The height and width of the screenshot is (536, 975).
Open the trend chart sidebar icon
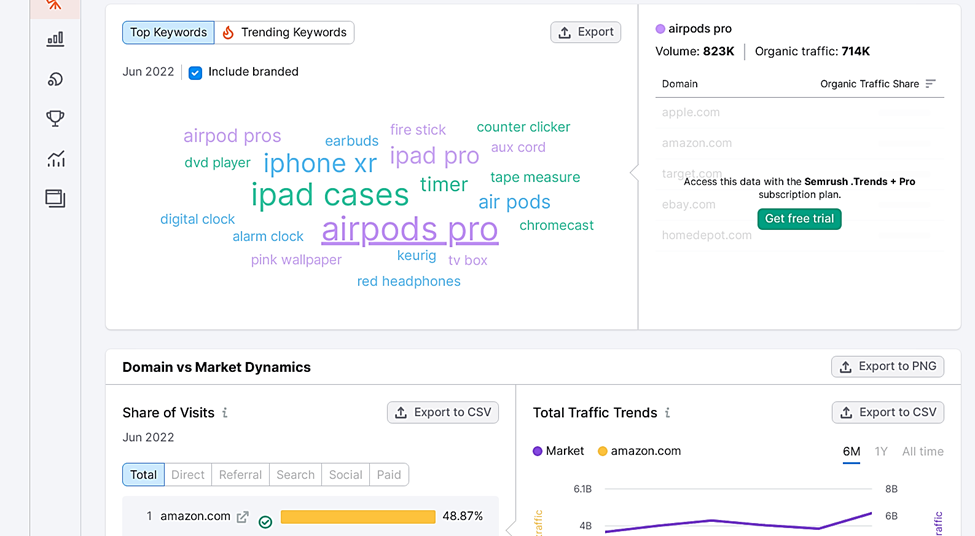(x=55, y=159)
